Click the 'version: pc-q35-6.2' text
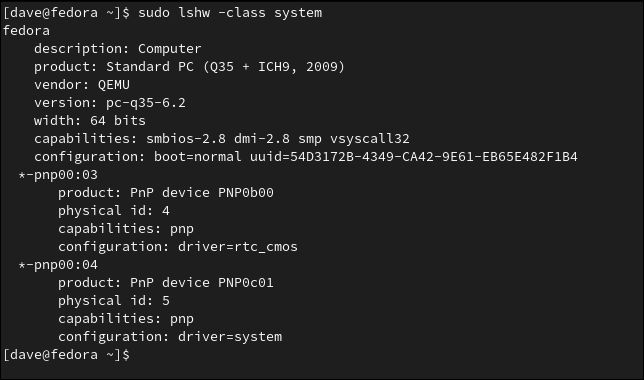The height and width of the screenshot is (380, 644). [x=110, y=103]
